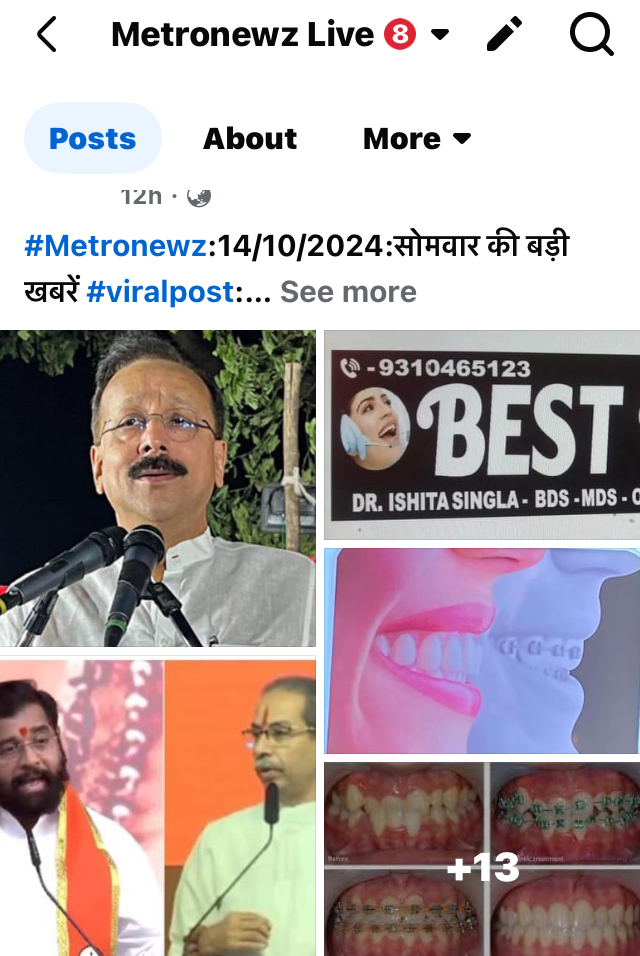
Task: Tap the Metronewz Live page title
Action: 243,34
